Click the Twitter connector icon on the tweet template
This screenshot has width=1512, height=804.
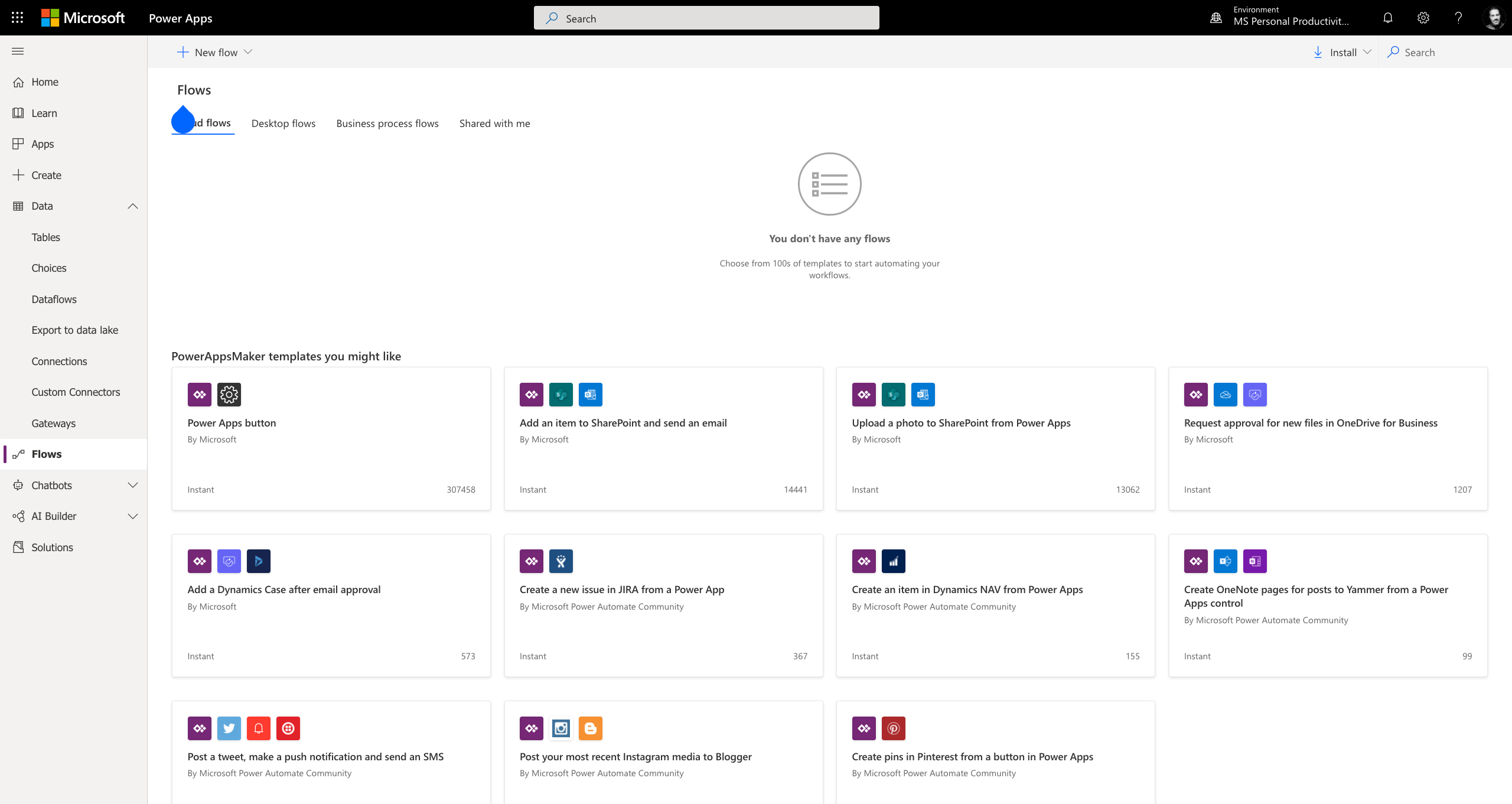pyautogui.click(x=229, y=728)
